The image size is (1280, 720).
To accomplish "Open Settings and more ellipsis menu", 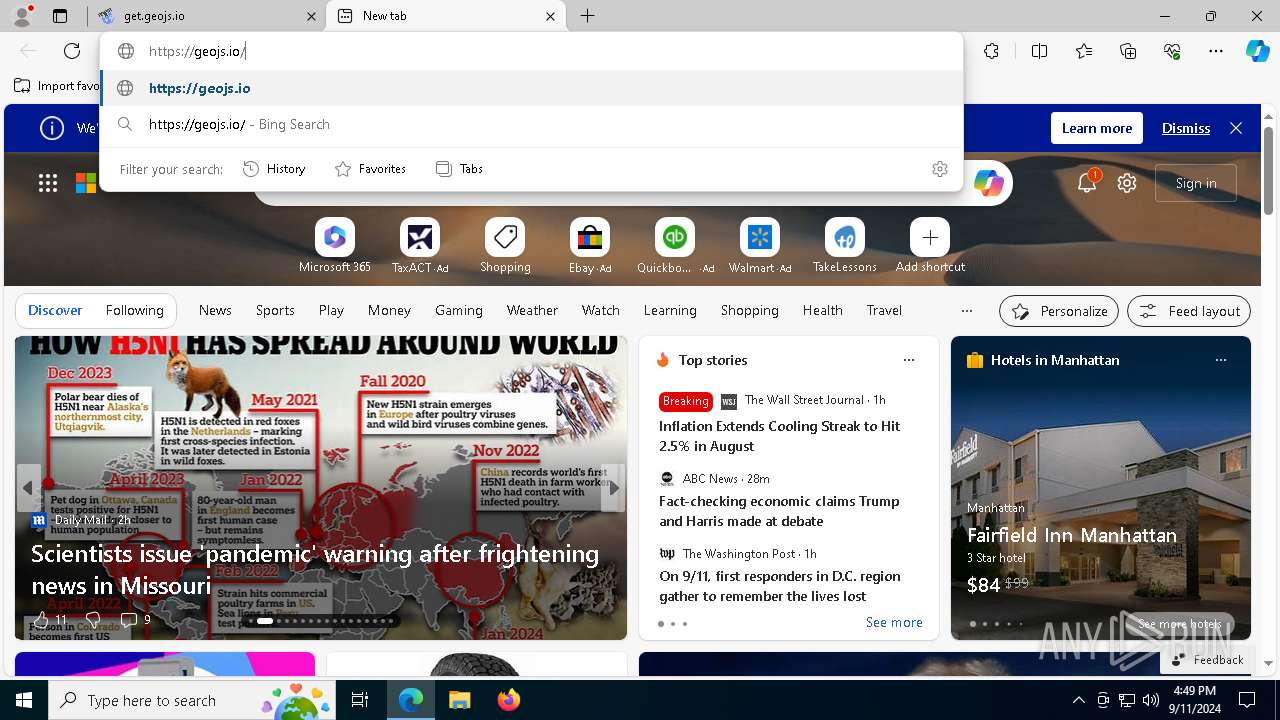I will [x=1216, y=51].
